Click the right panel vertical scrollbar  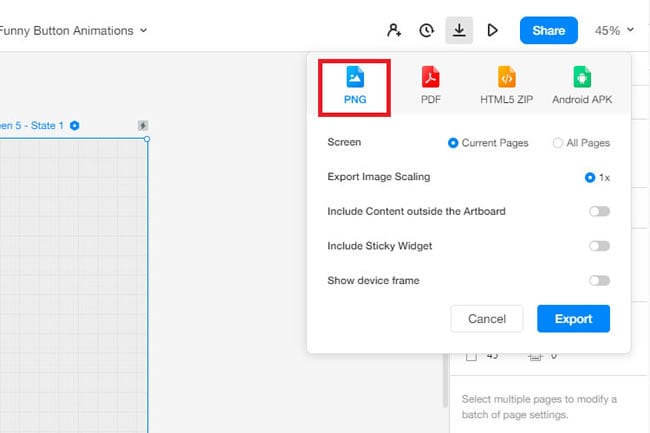445,380
